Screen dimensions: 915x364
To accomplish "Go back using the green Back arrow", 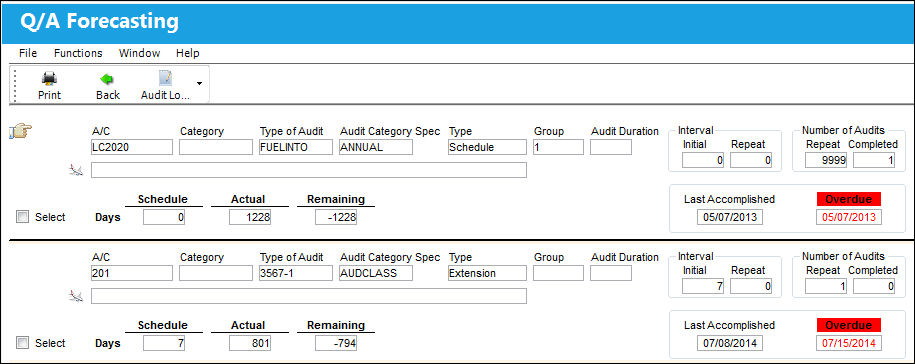I will (107, 79).
